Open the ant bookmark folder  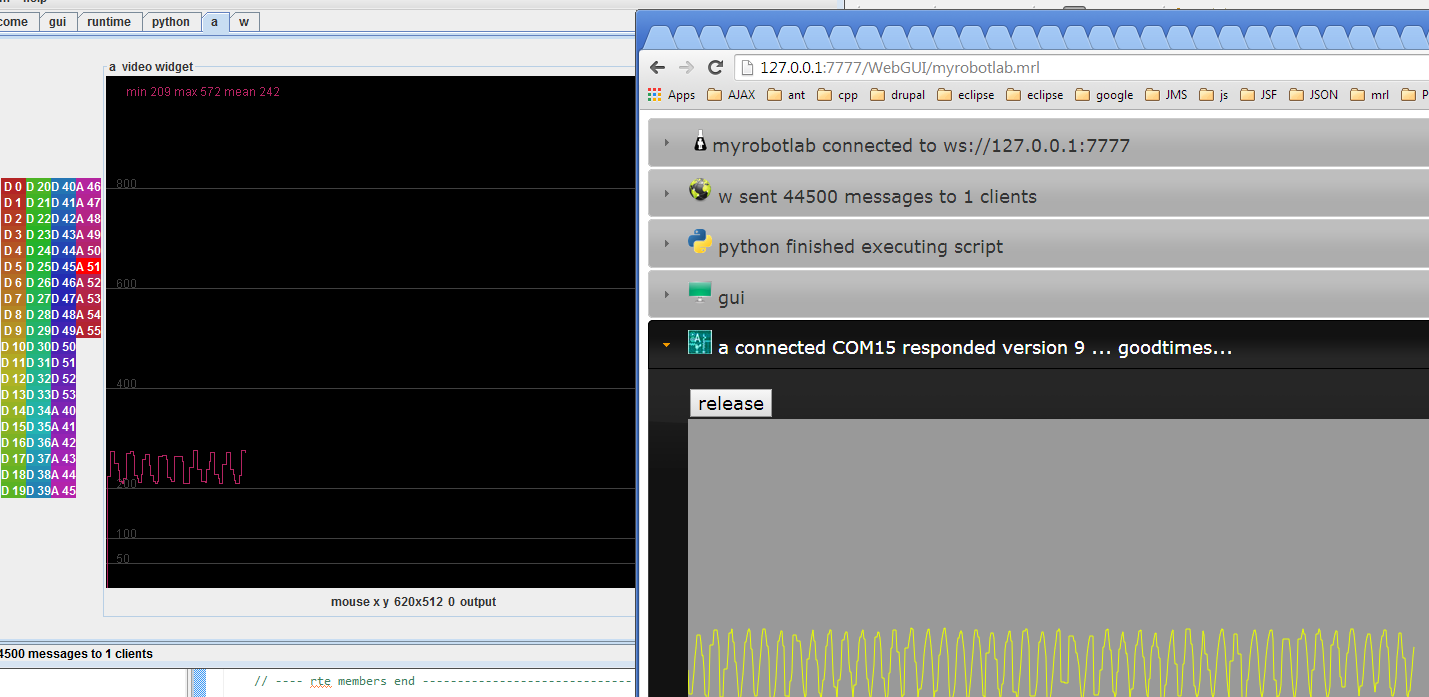(786, 95)
